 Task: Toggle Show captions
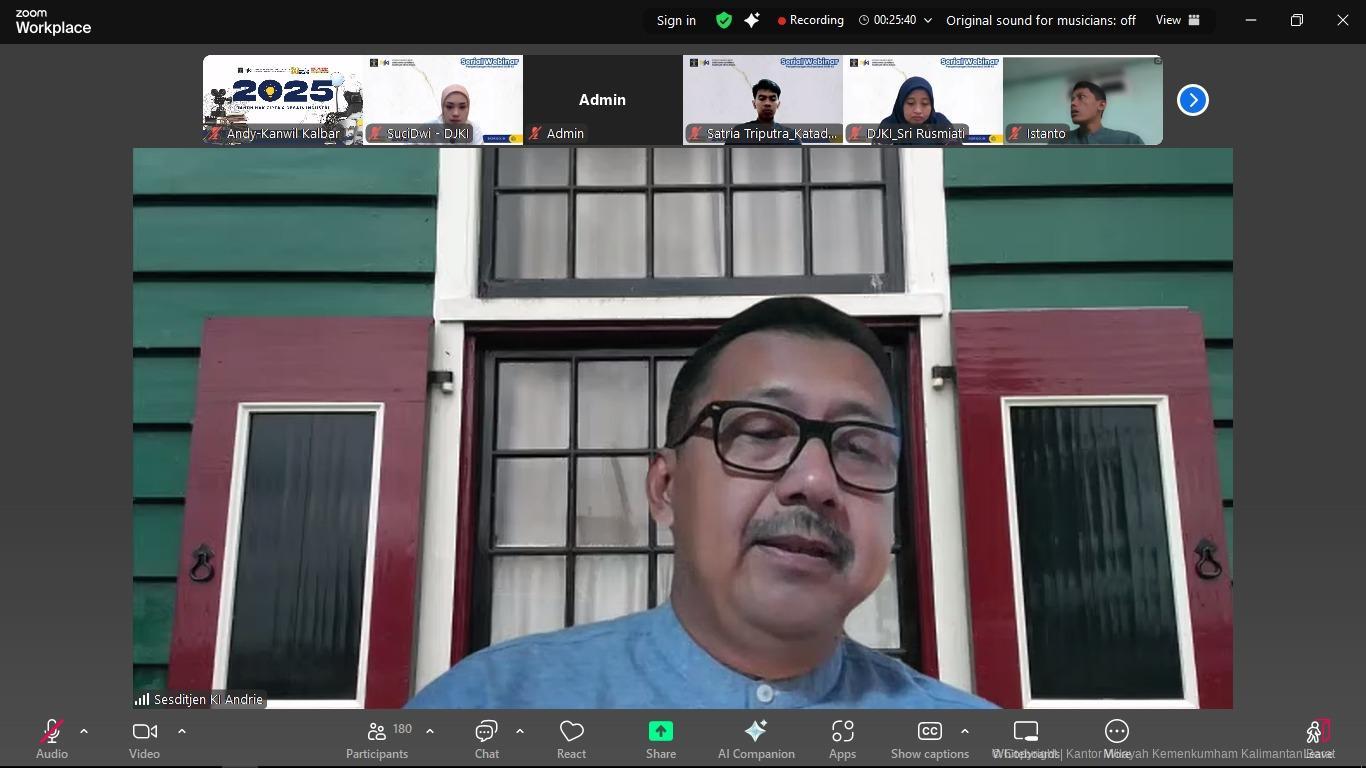929,740
